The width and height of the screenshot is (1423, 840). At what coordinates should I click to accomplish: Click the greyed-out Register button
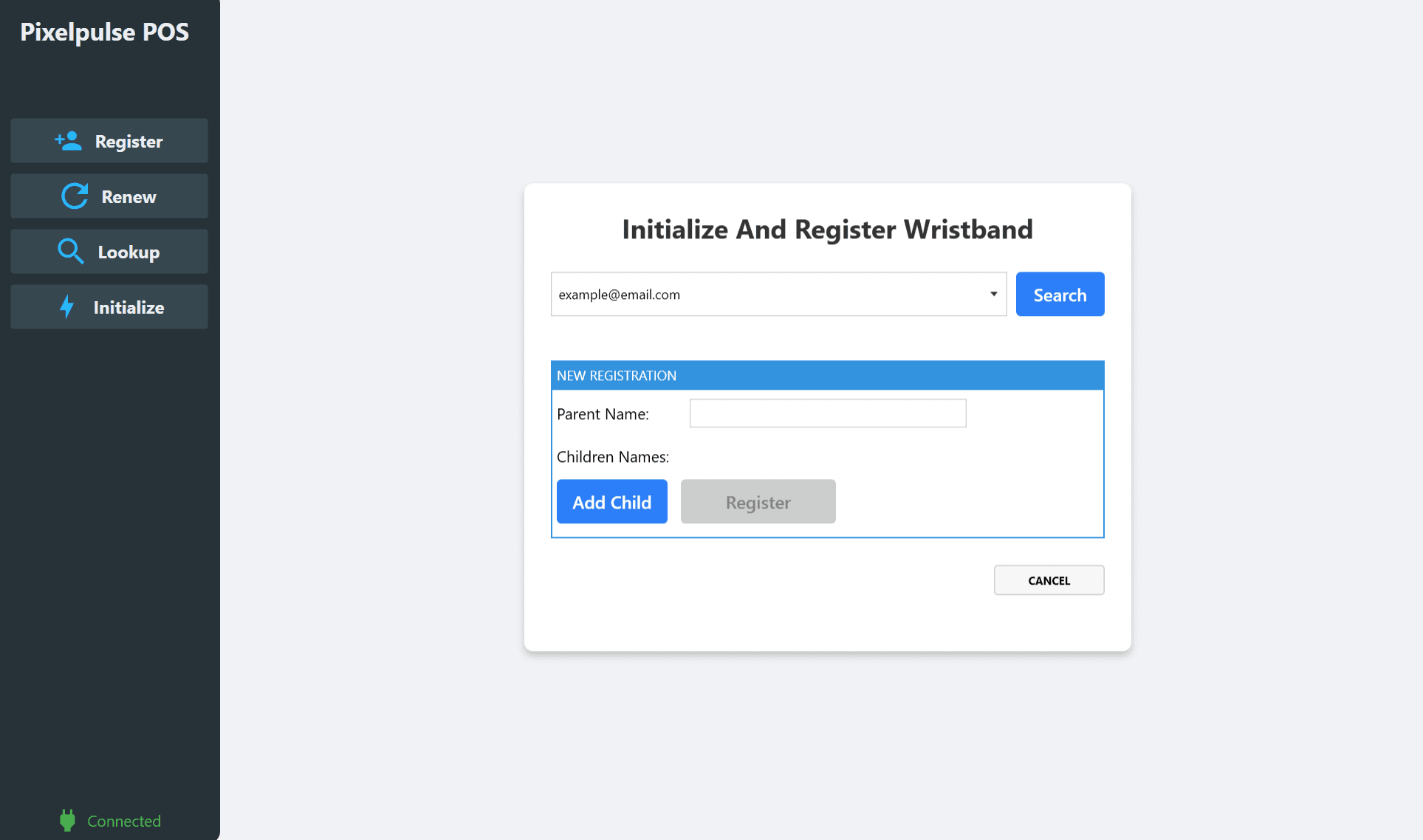758,502
